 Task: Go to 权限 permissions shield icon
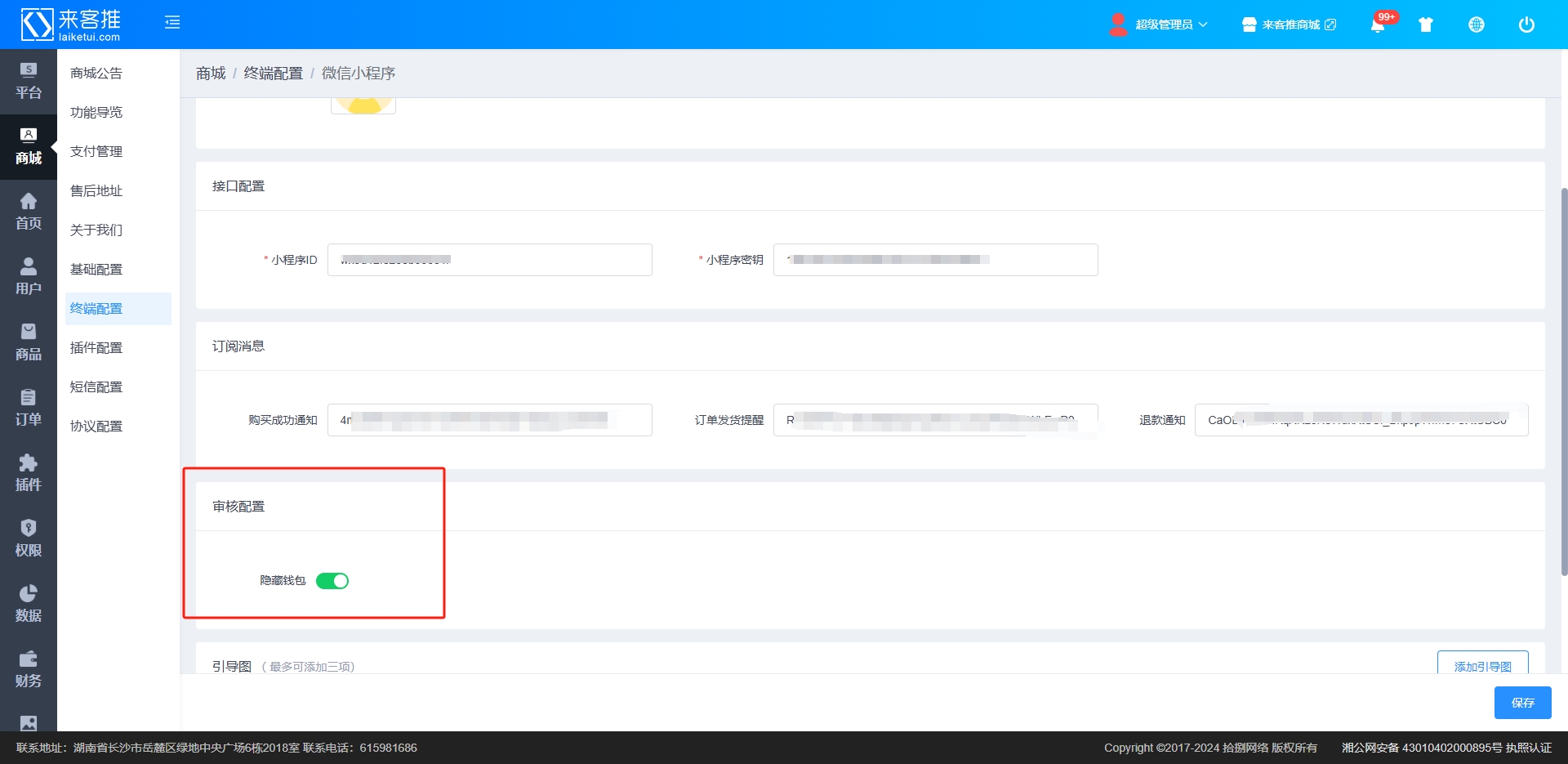click(29, 538)
